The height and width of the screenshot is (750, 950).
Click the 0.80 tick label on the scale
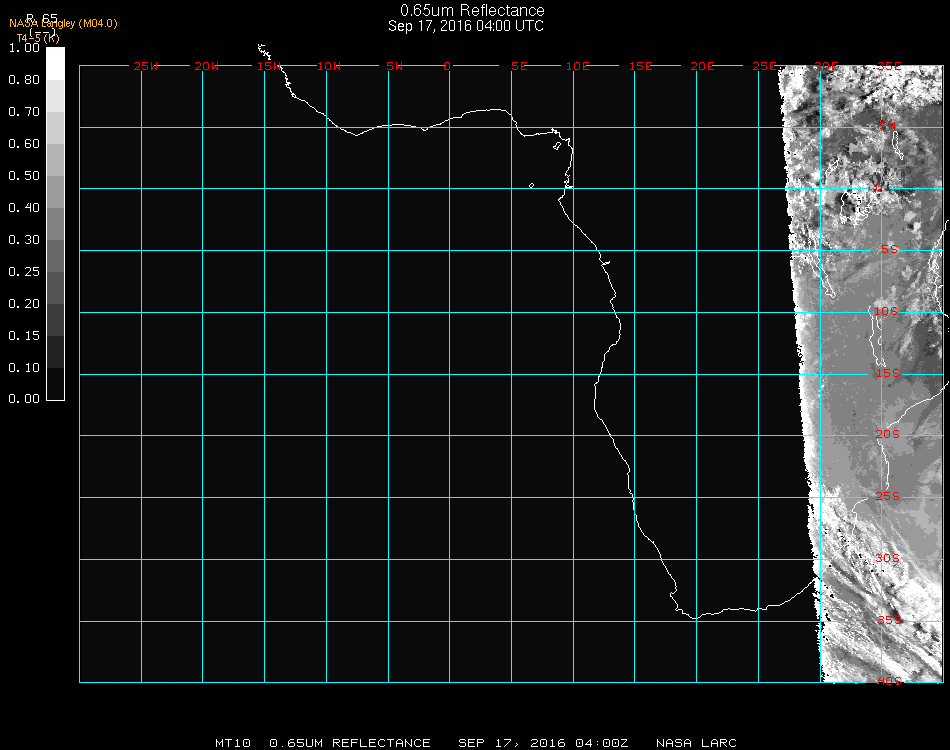(x=23, y=80)
